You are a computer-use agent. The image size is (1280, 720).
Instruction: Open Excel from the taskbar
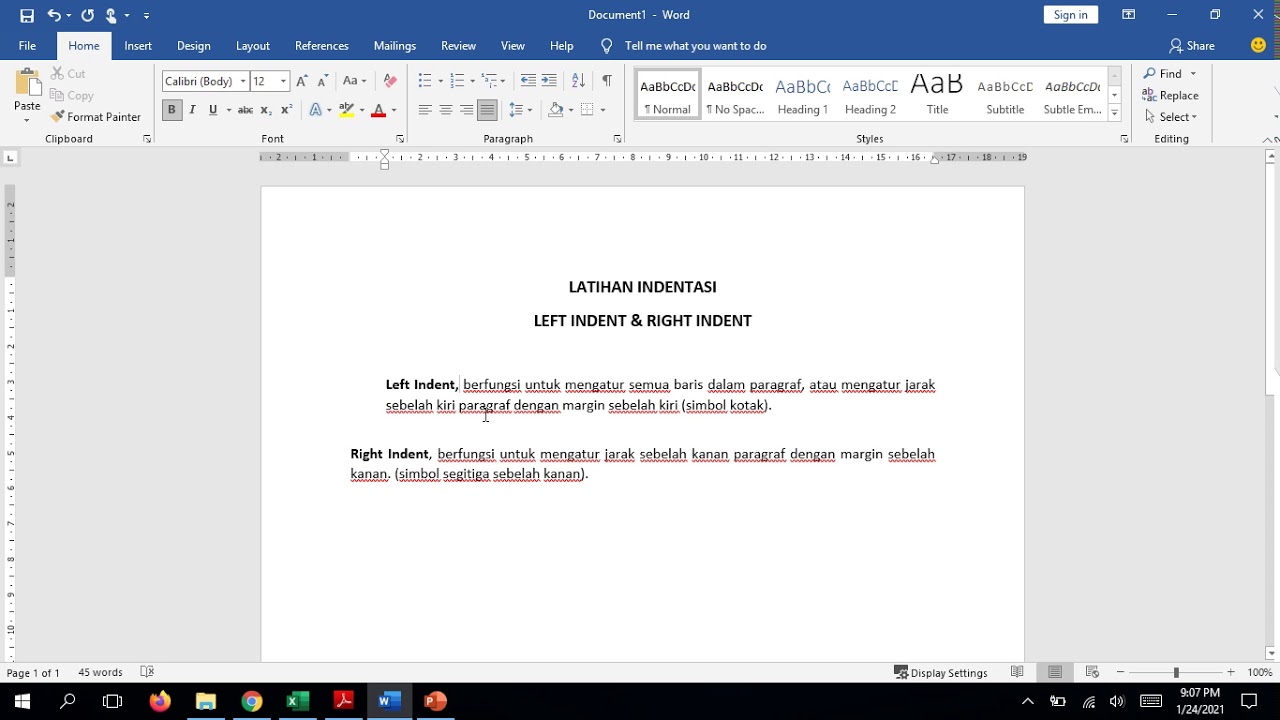[x=297, y=701]
